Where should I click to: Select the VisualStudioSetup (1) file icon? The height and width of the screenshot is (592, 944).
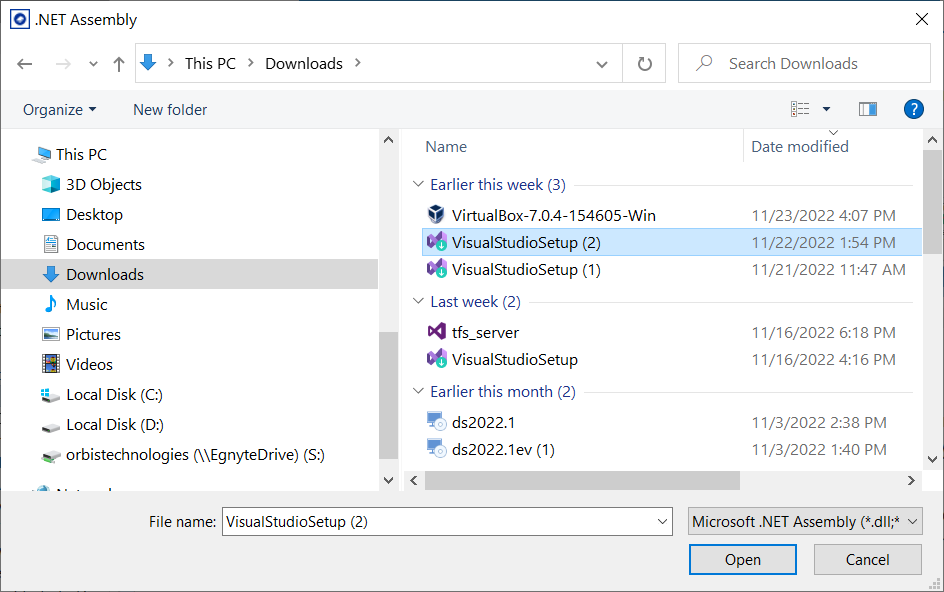[x=436, y=269]
